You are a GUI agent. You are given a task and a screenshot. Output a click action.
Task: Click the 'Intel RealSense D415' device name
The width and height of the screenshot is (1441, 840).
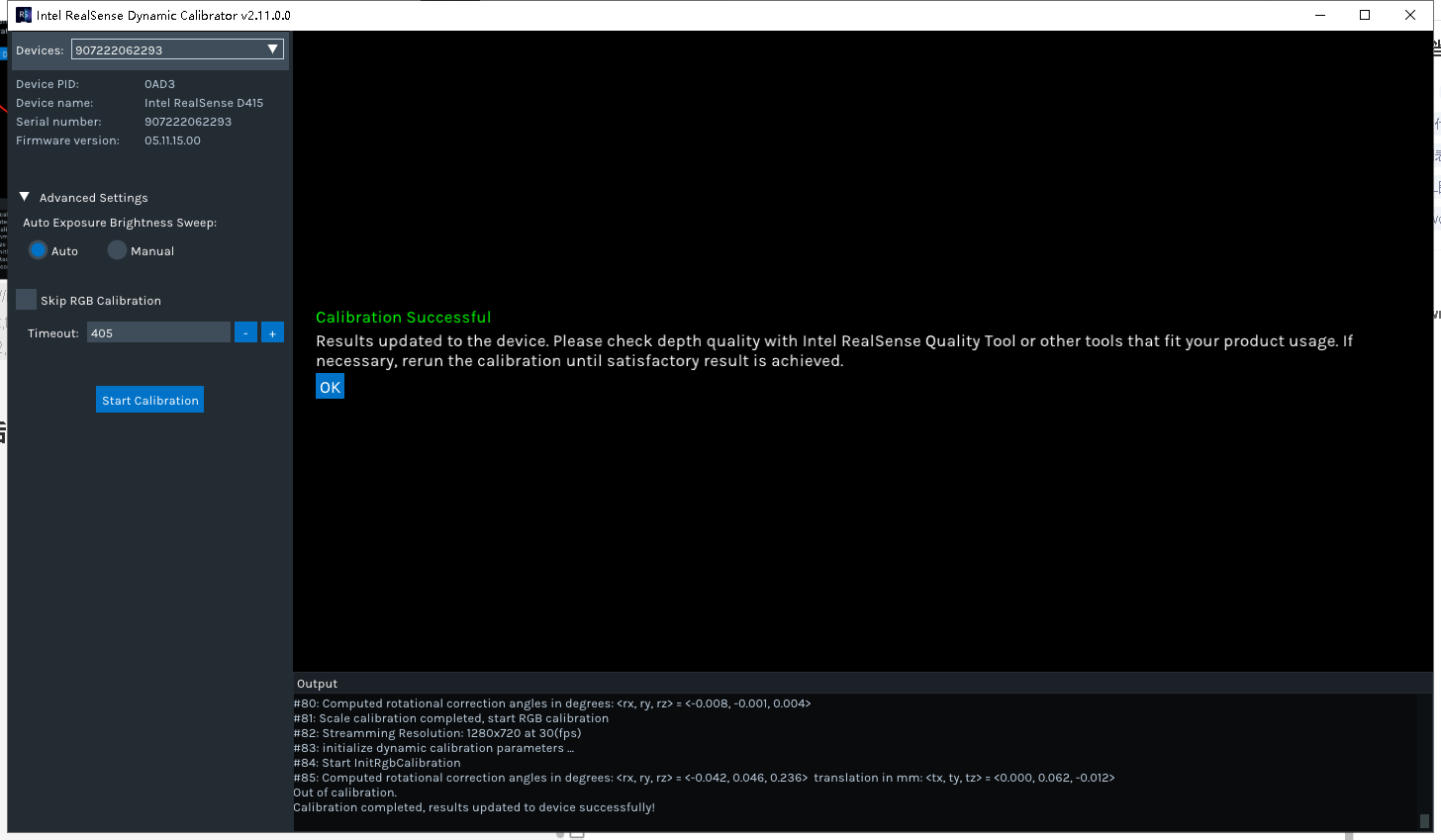tap(204, 103)
